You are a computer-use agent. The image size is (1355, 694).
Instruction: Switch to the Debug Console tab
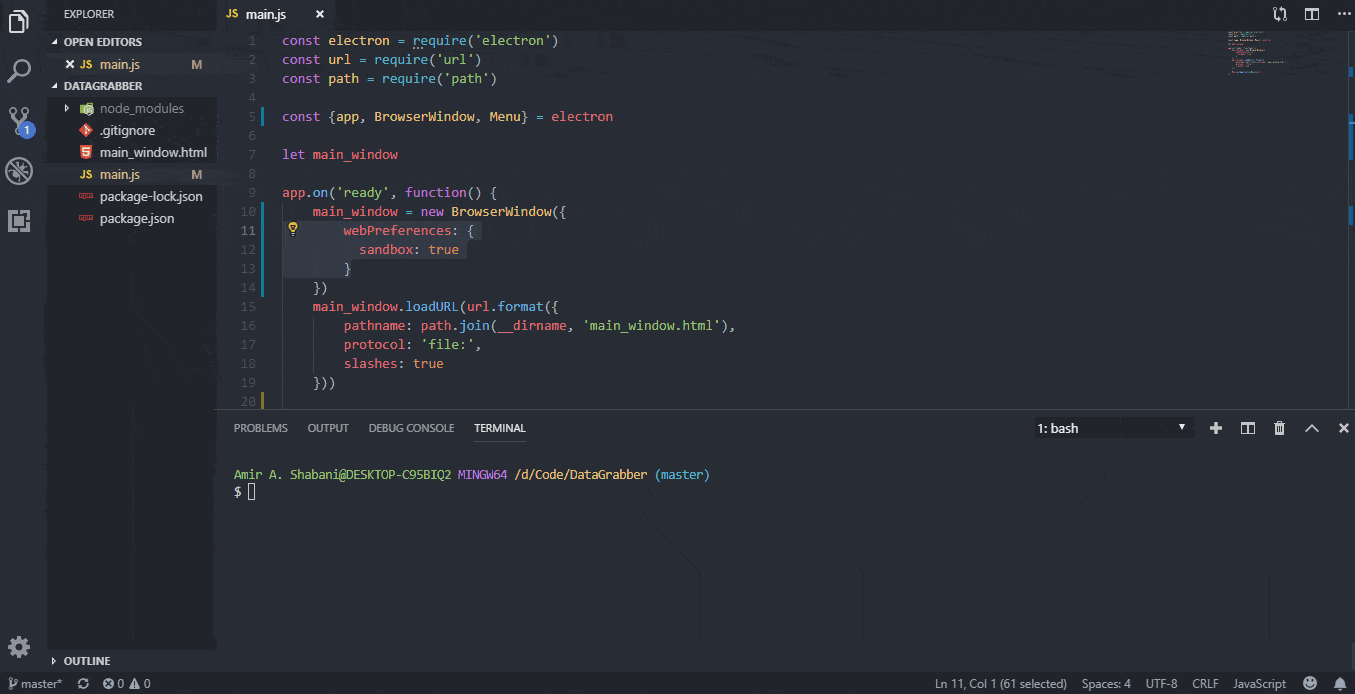coord(411,428)
